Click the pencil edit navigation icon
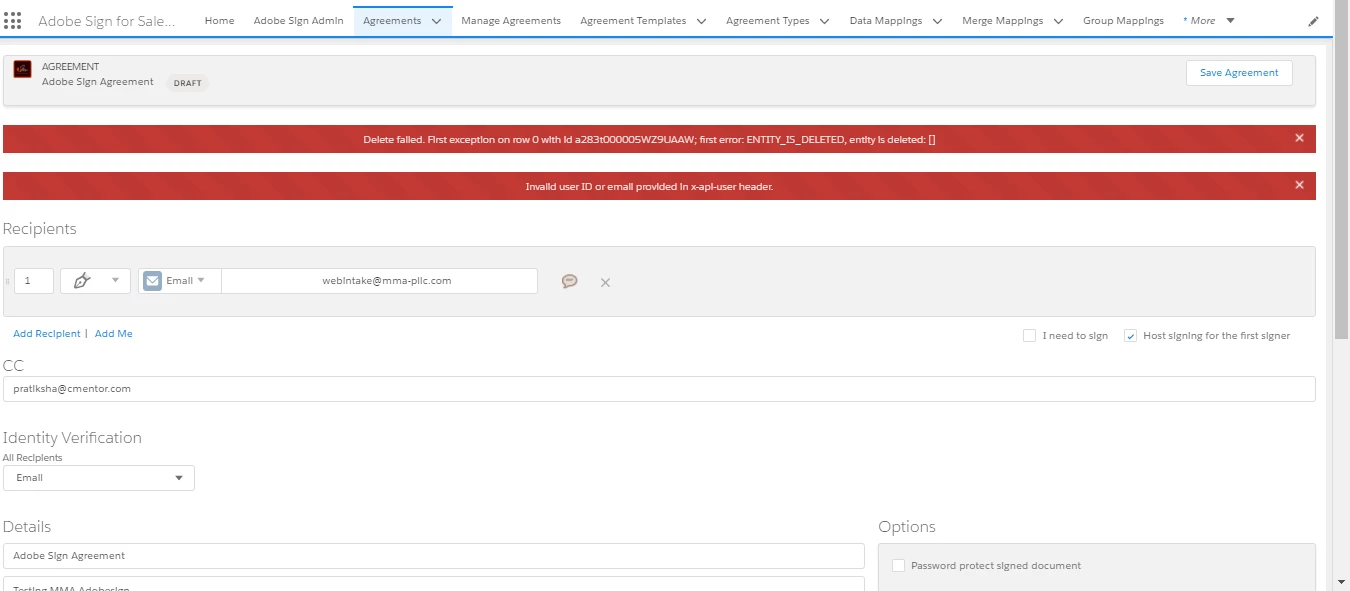1350x591 pixels. click(x=1313, y=21)
